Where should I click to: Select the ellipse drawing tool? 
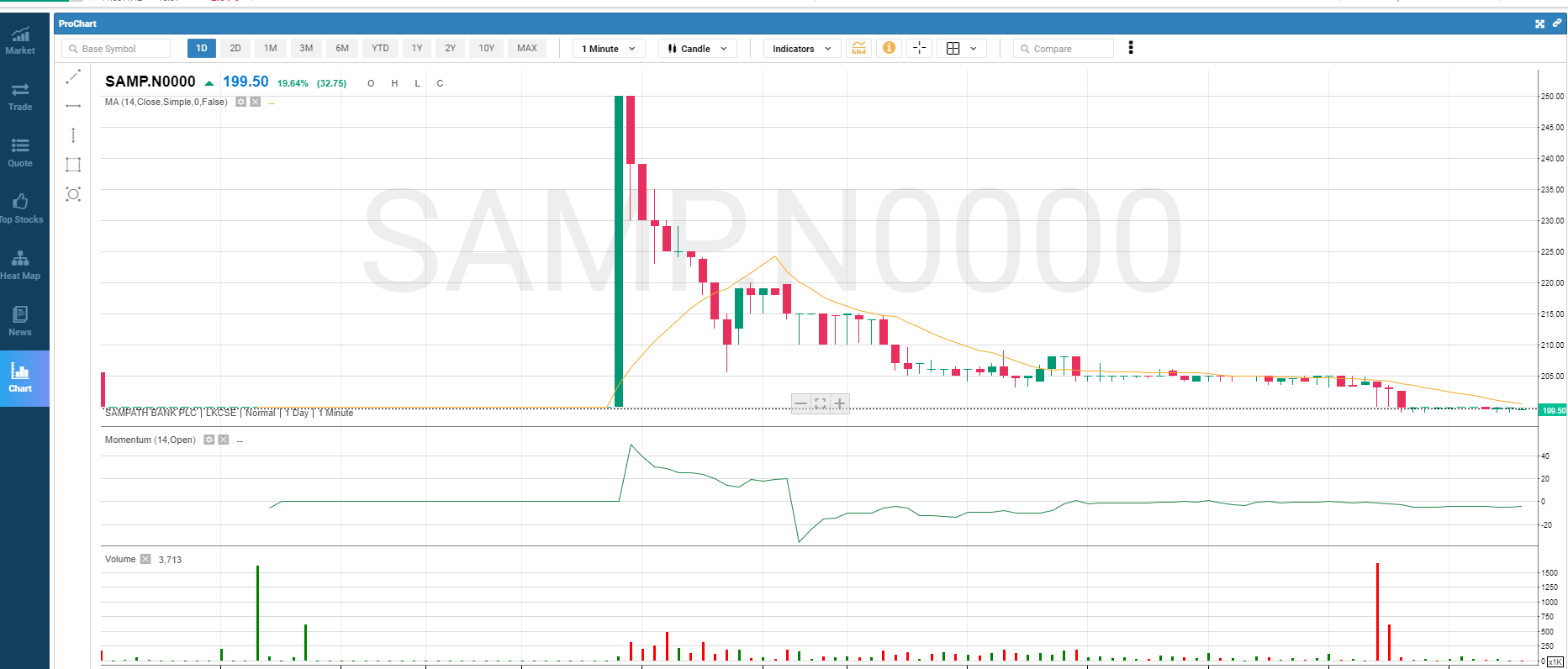[x=73, y=194]
